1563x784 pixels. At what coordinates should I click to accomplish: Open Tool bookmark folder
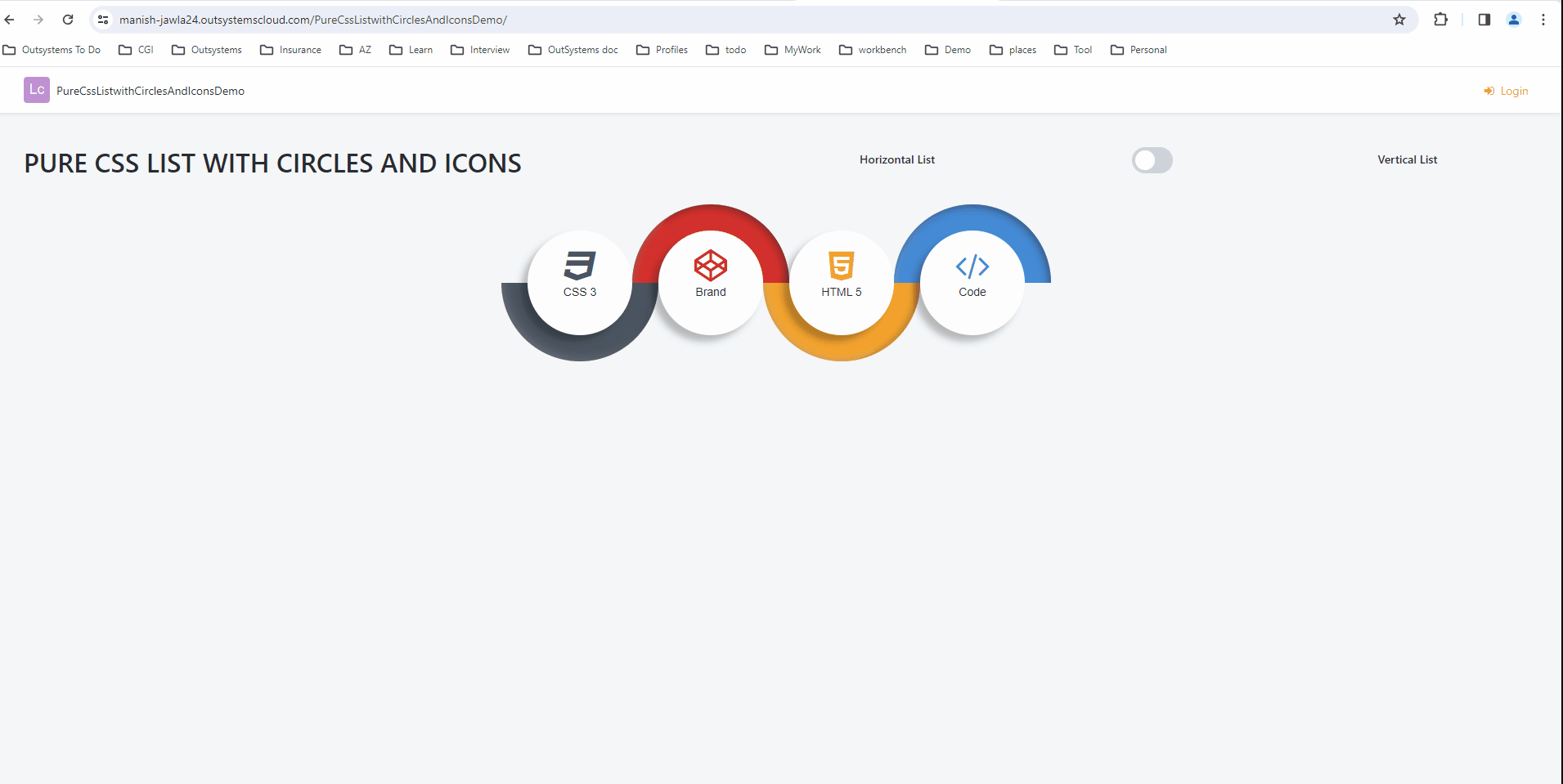1074,50
